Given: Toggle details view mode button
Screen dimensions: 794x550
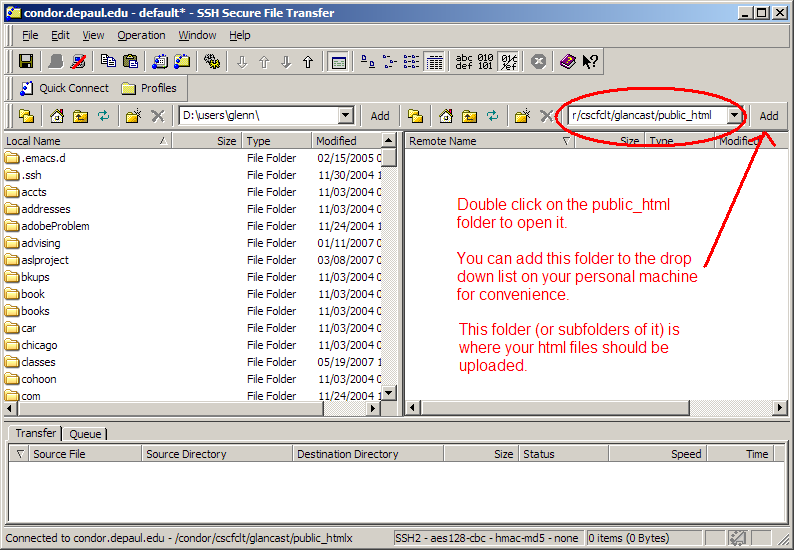Looking at the screenshot, I should point(434,62).
